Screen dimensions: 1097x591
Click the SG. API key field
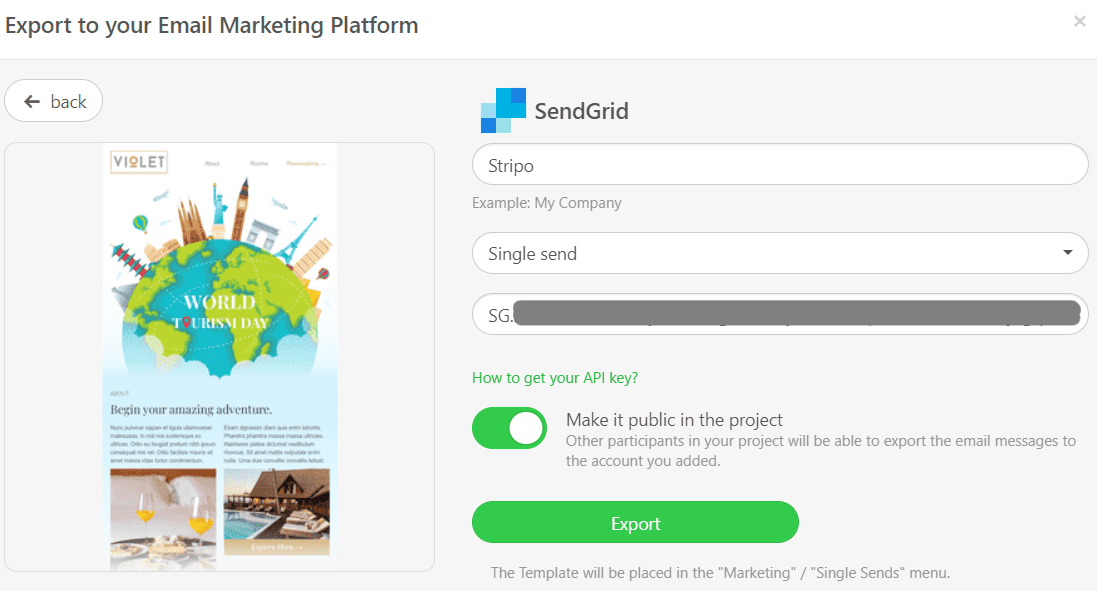[x=780, y=314]
